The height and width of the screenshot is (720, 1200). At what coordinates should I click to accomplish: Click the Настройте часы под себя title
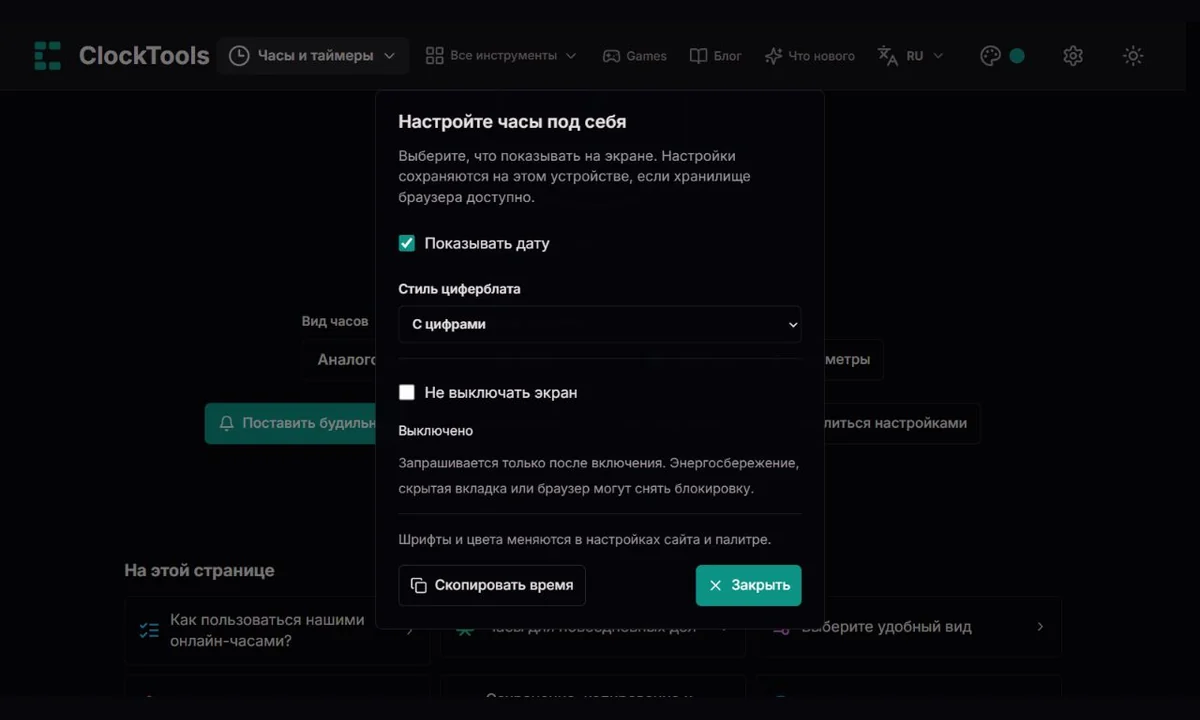[x=512, y=122]
